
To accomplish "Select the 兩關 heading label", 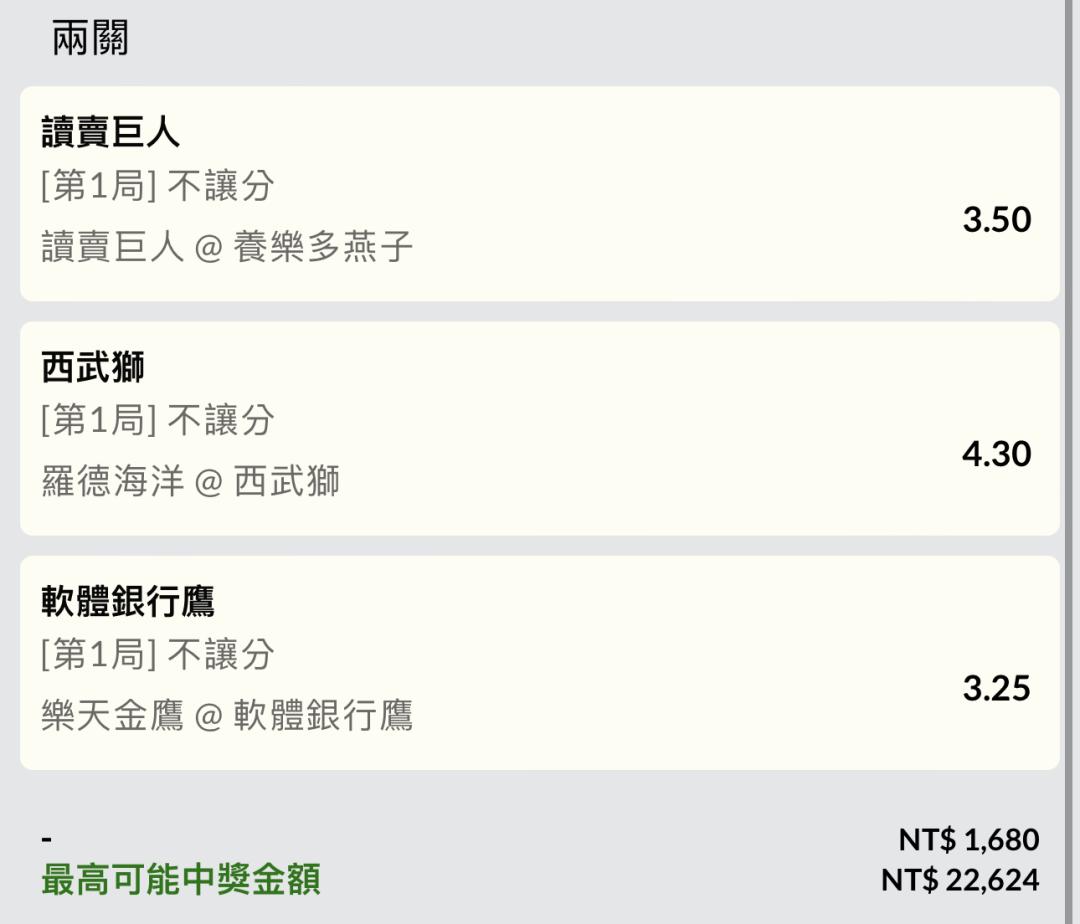I will point(90,38).
